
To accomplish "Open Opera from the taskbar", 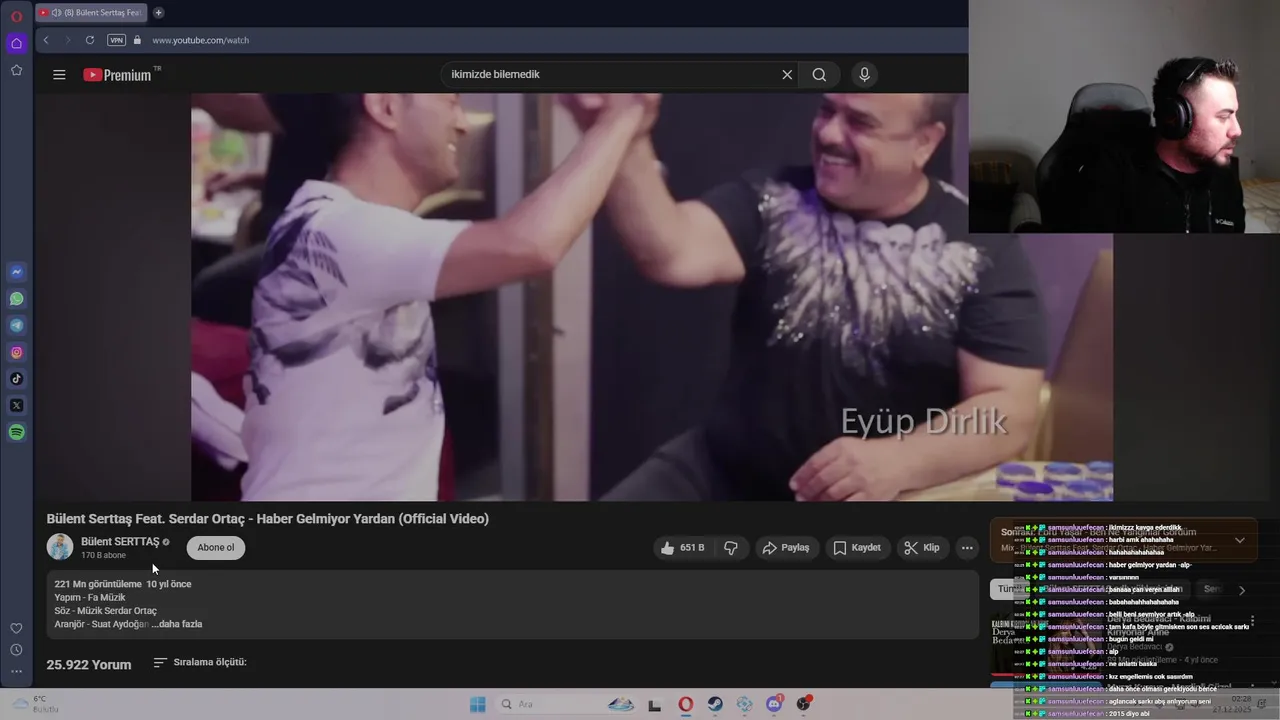I will click(685, 704).
